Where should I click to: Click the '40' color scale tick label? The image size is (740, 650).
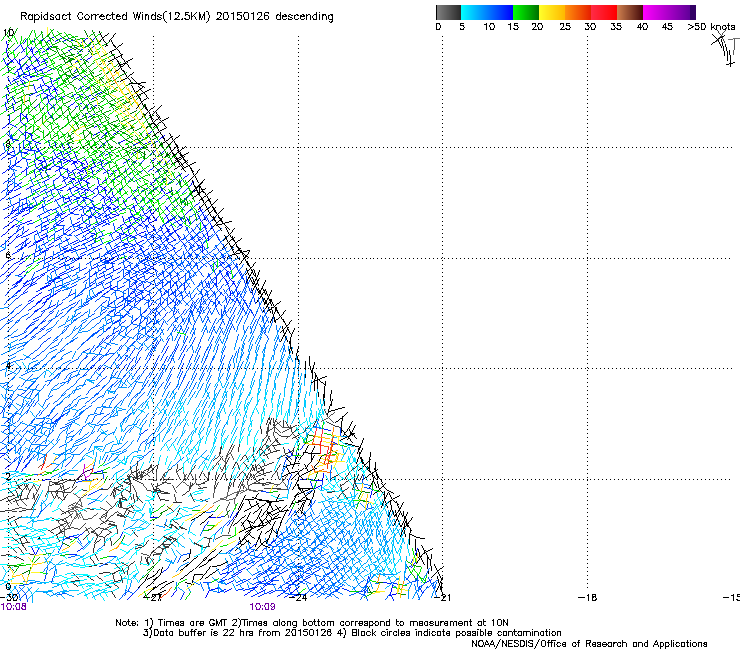642,27
